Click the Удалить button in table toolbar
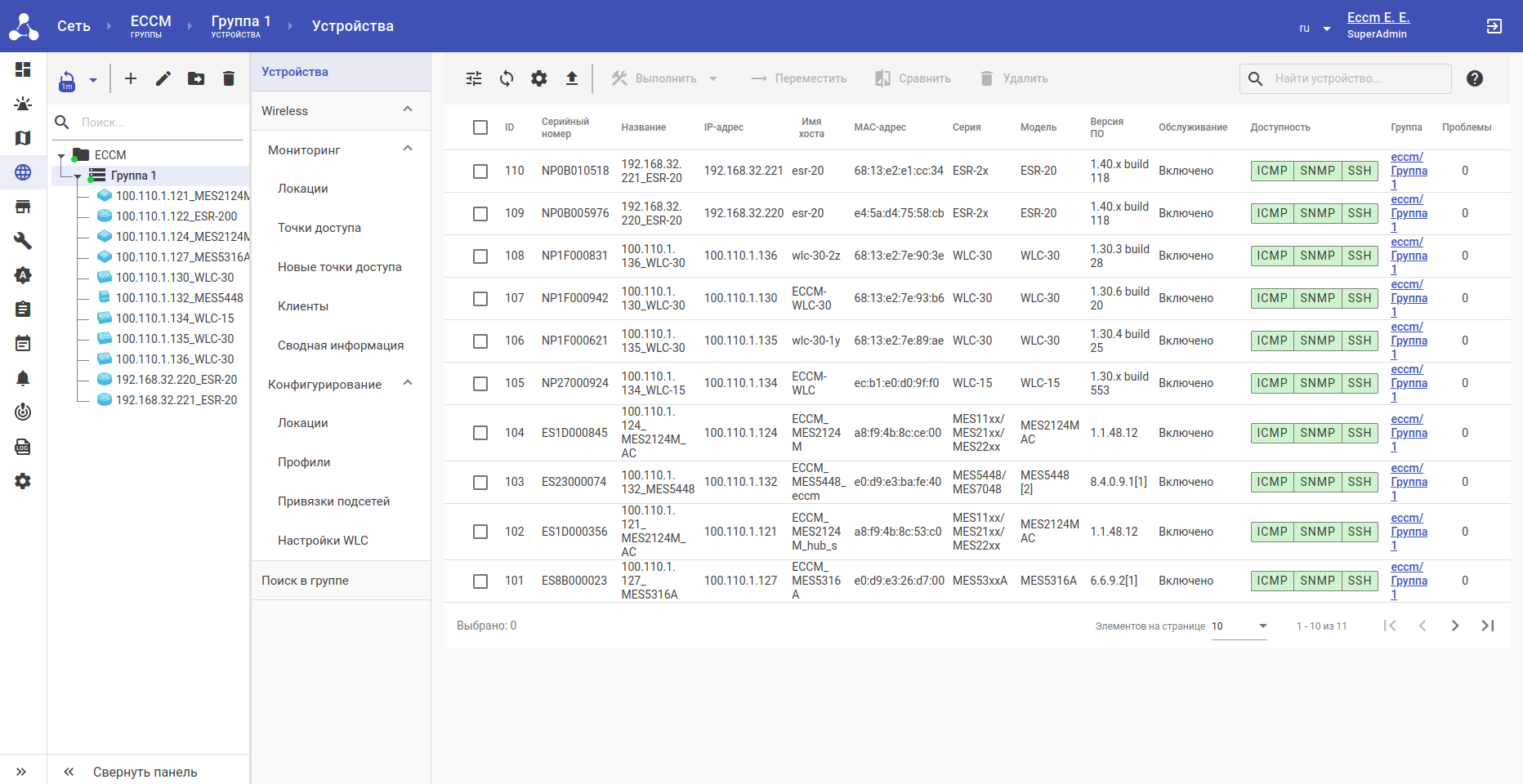This screenshot has width=1523, height=784. point(1014,78)
